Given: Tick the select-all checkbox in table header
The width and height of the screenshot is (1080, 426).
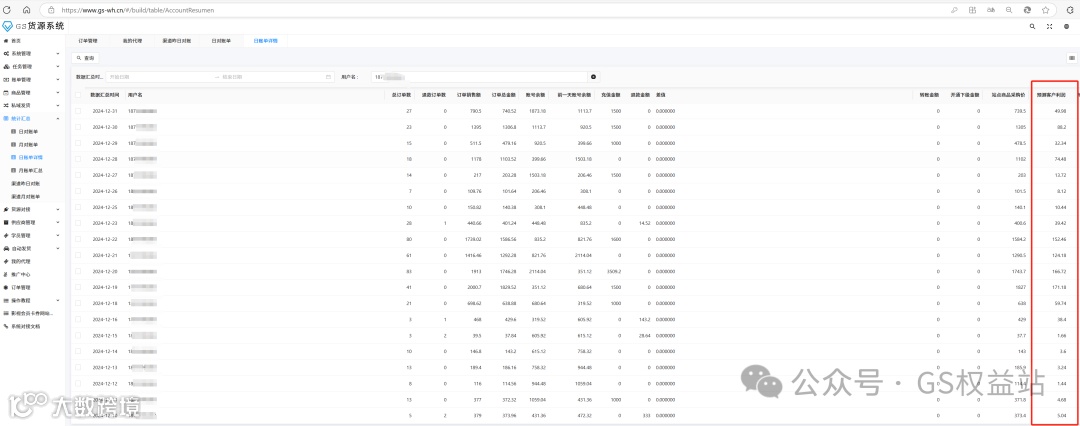Looking at the screenshot, I should pos(78,94).
